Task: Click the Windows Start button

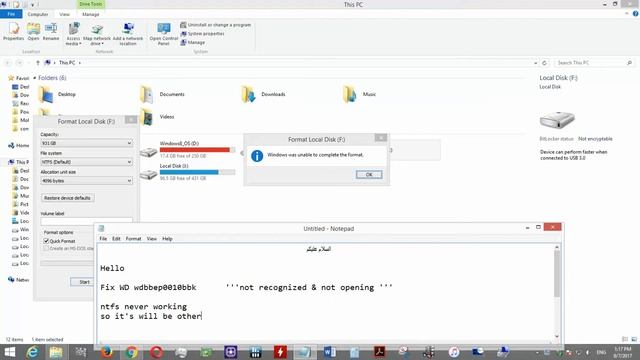Action: click(9, 352)
